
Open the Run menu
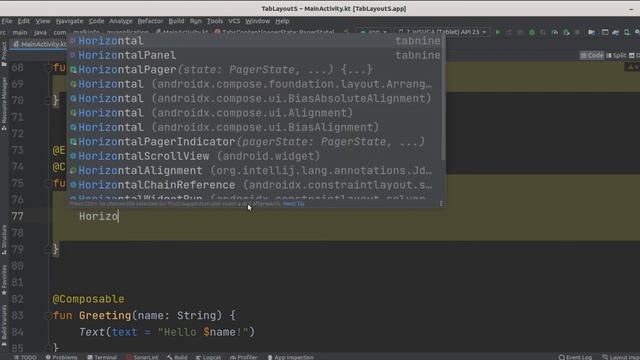point(196,21)
